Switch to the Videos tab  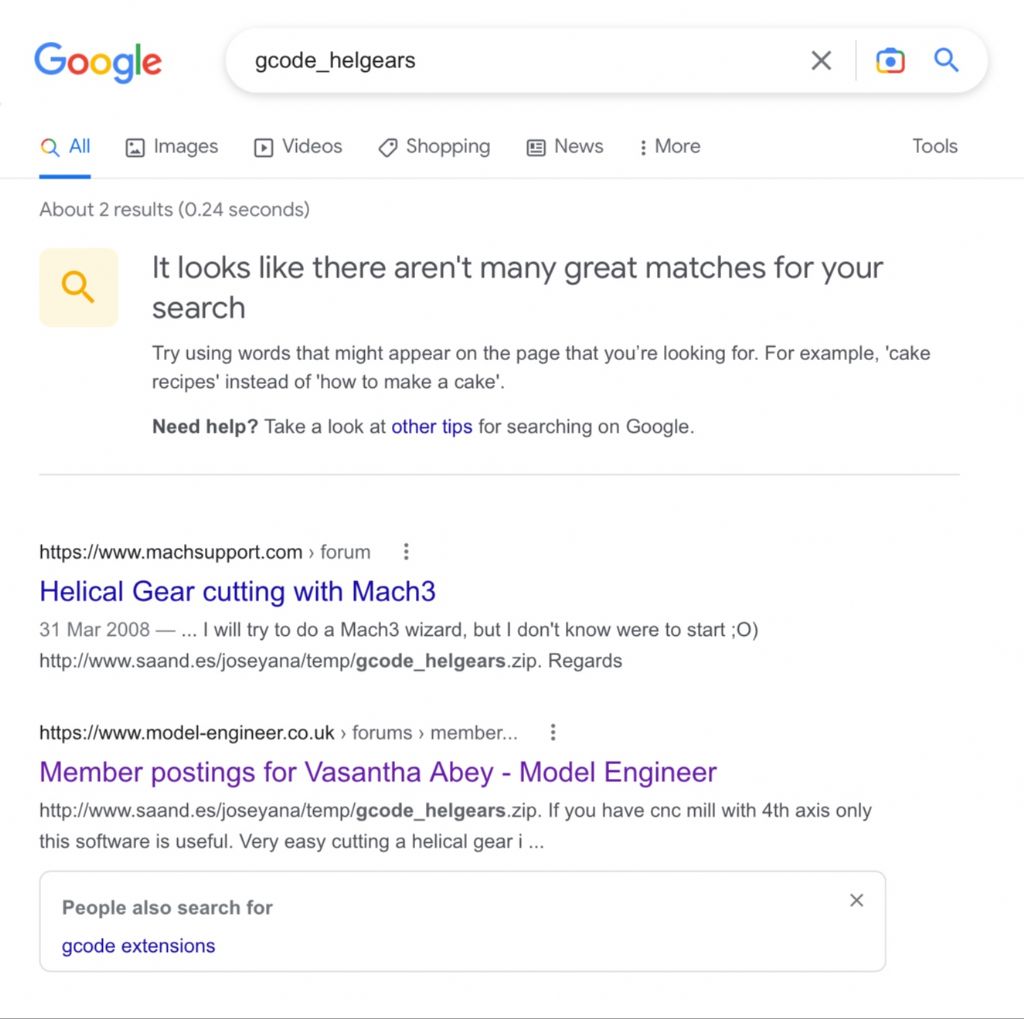pos(298,146)
